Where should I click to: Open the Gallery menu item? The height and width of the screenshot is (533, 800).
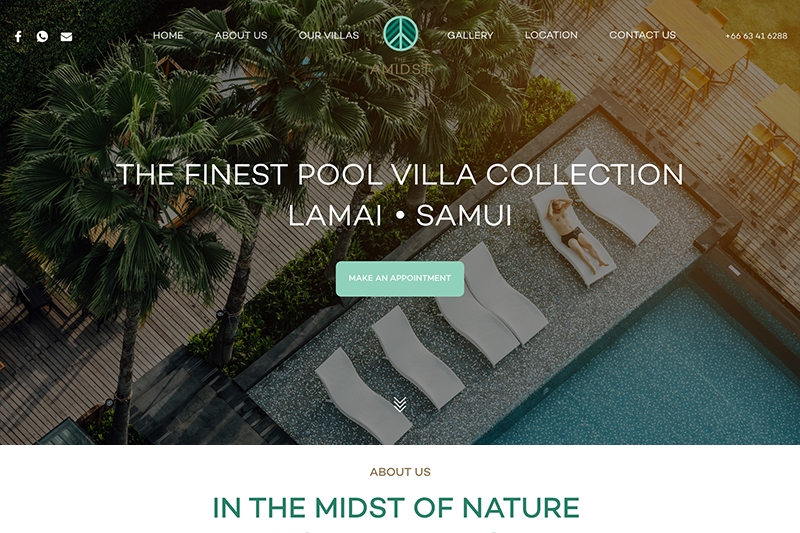coord(470,35)
